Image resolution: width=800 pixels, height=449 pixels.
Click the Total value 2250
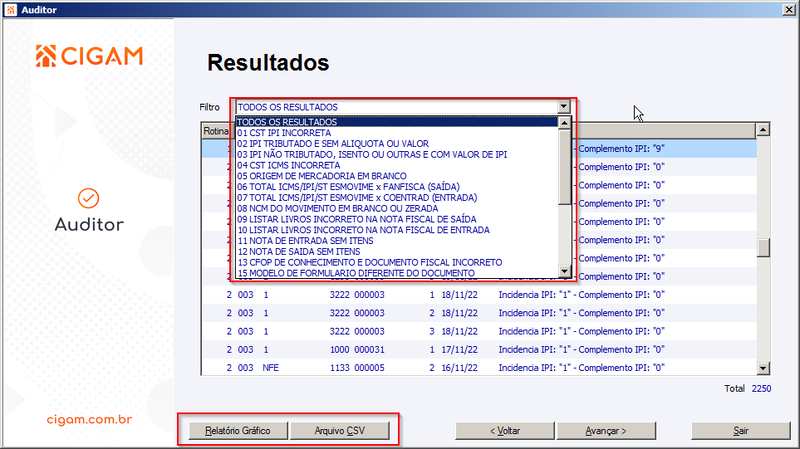coord(761,389)
